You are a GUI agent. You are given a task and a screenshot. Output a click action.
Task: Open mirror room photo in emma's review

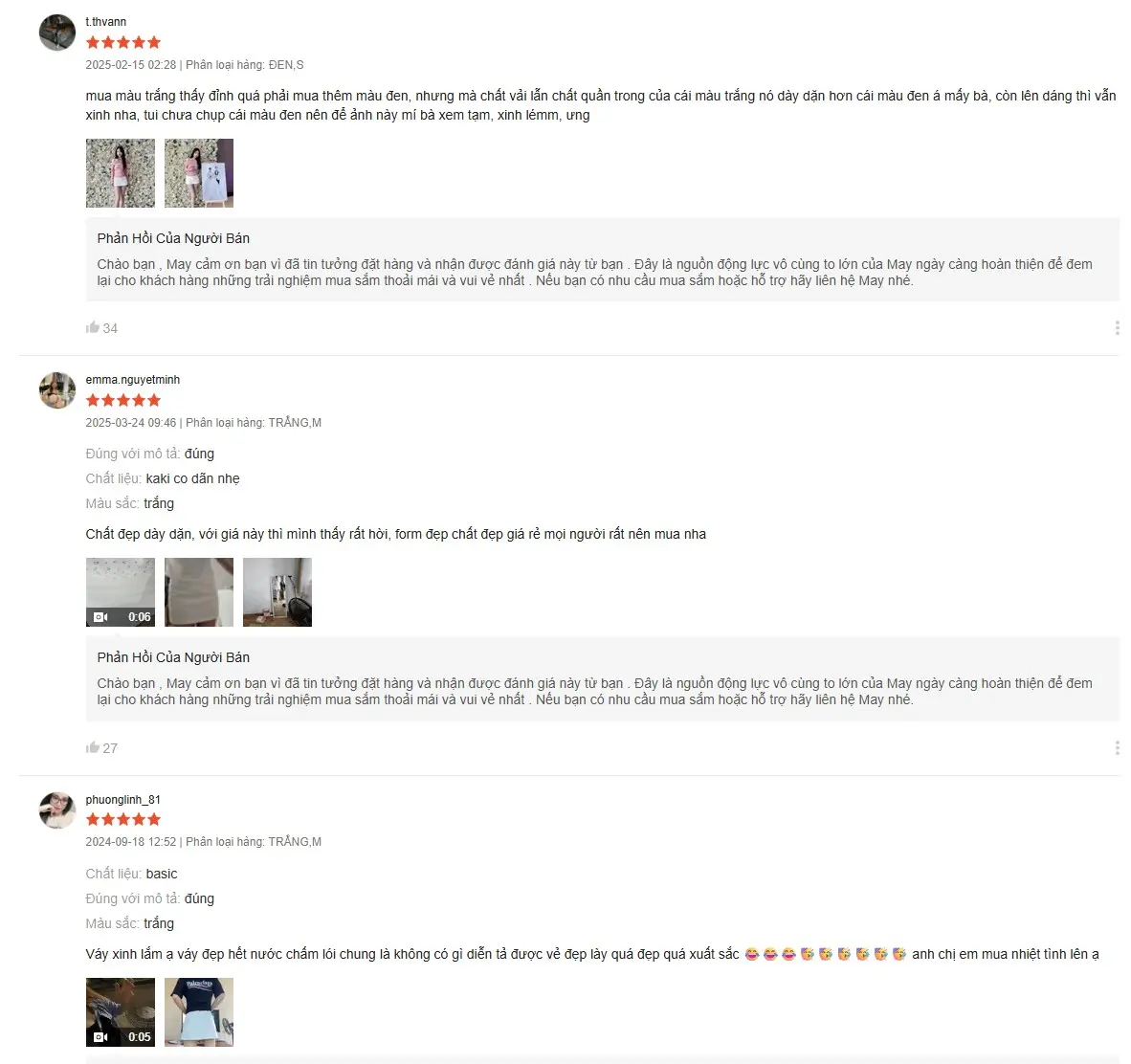click(277, 592)
